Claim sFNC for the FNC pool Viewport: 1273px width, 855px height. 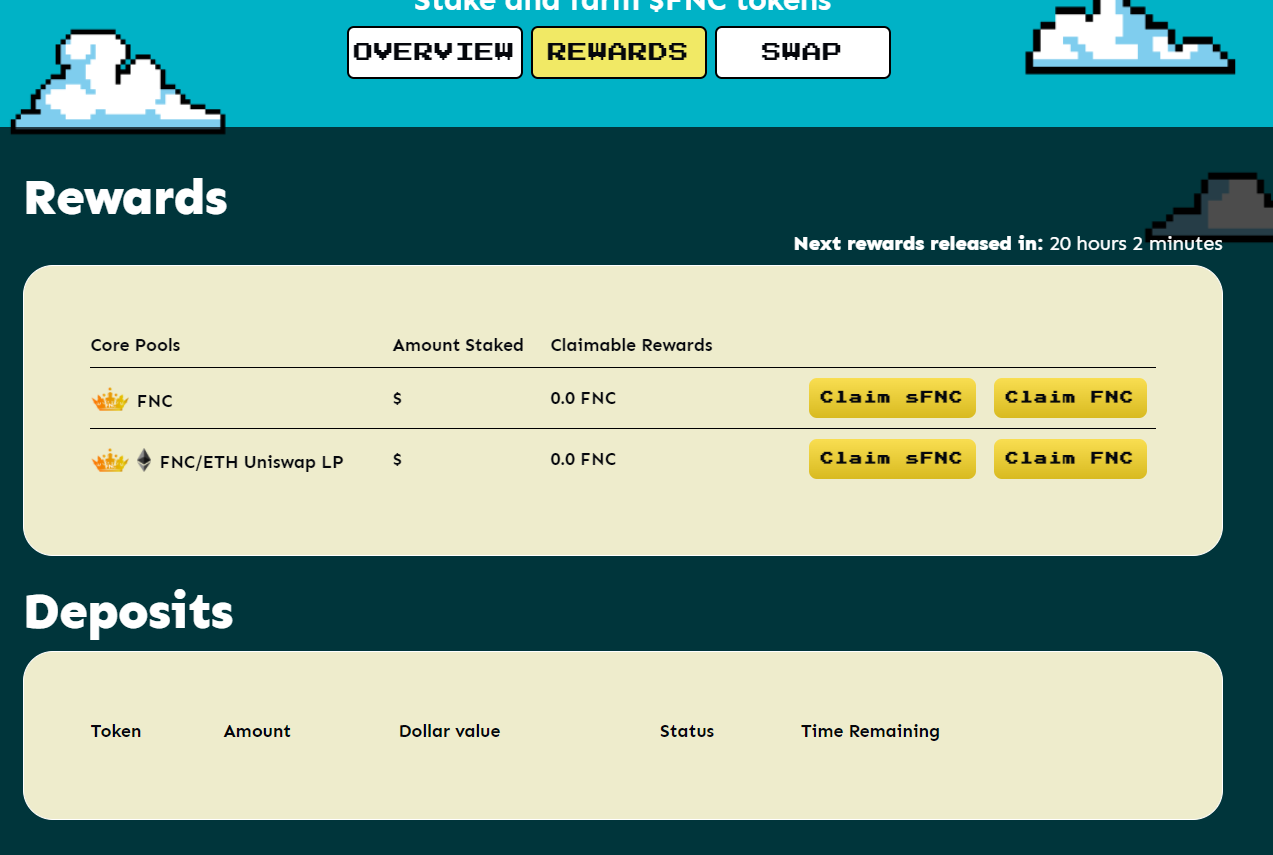[x=891, y=398]
